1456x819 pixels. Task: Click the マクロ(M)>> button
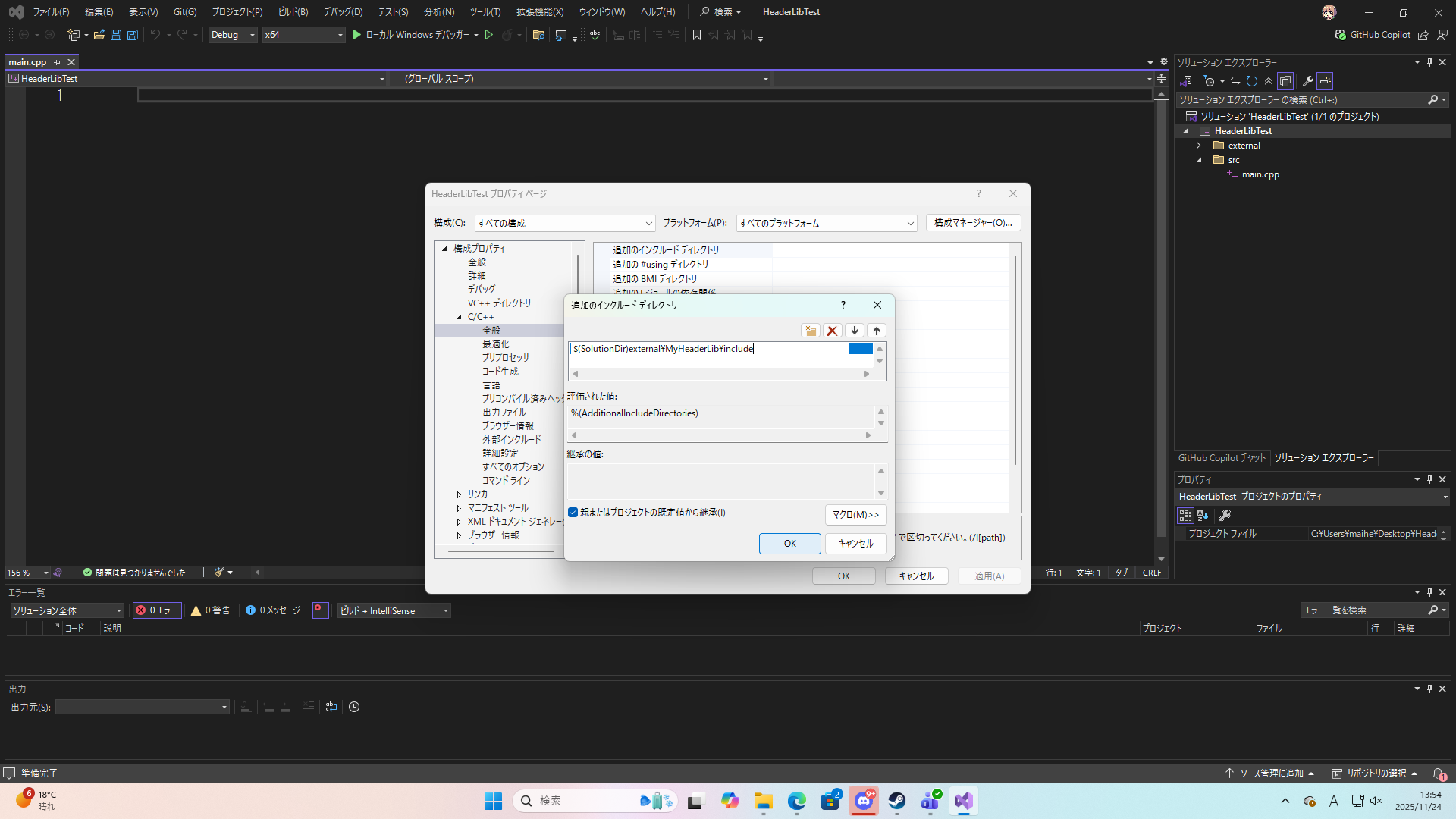(x=855, y=515)
